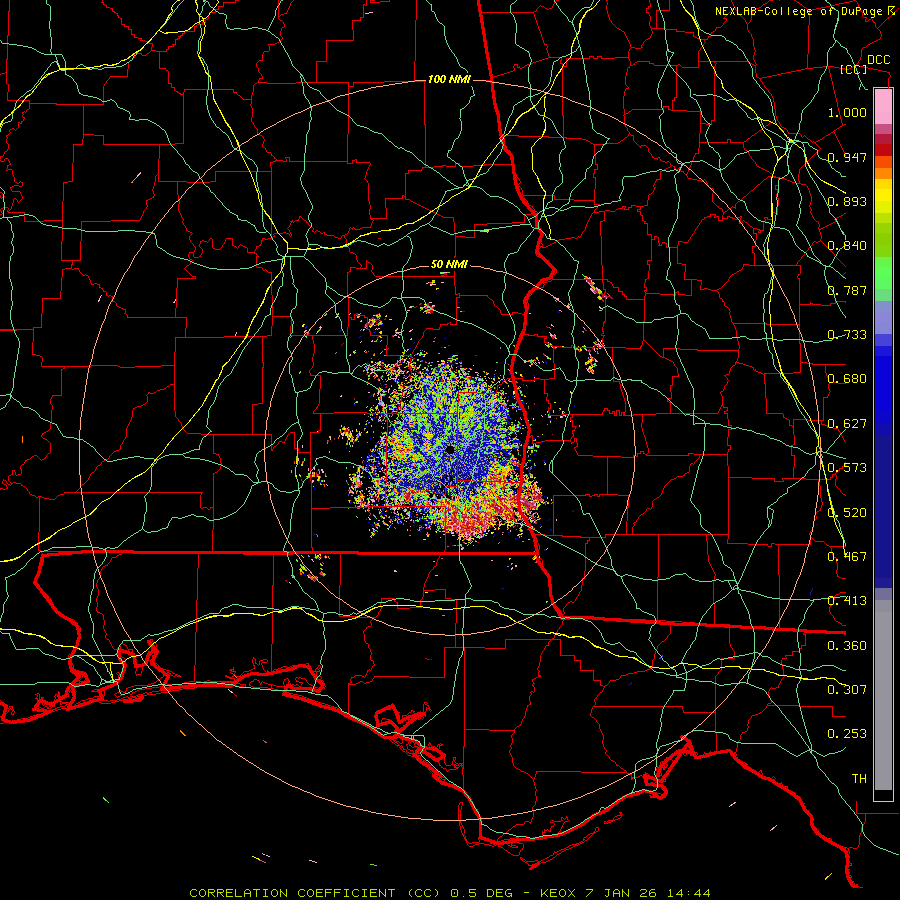Viewport: 900px width, 900px height.
Task: Click the 0.680 color scale value
Action: click(x=847, y=379)
